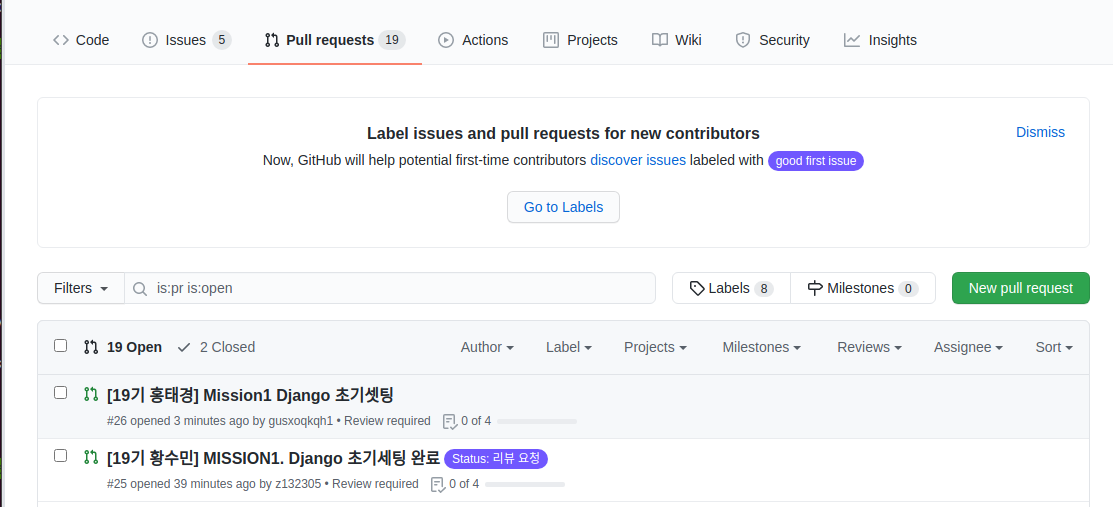
Task: Click the '0 of 4' tasks text on PR #26
Action: coord(476,421)
